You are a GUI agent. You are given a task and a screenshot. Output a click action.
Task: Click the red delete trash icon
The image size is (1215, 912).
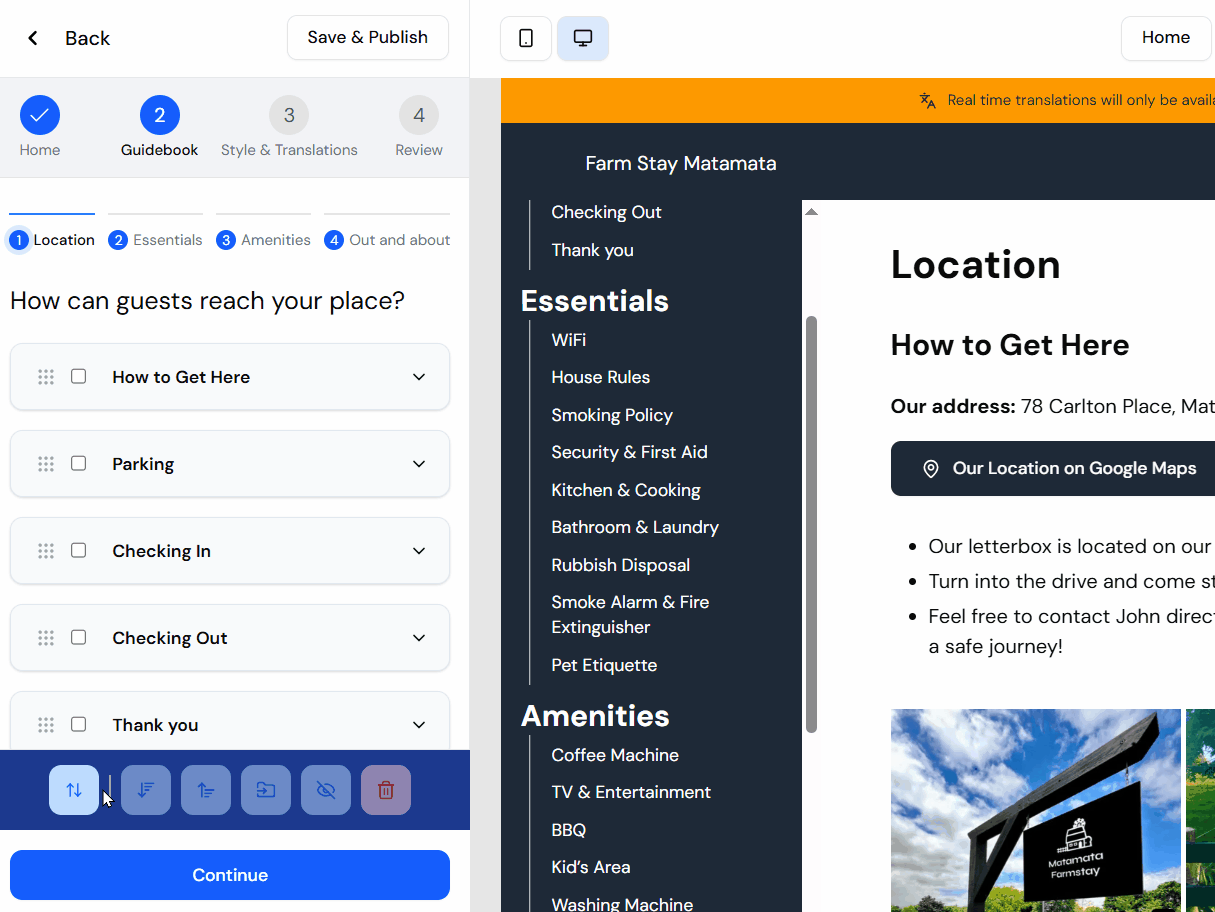(x=386, y=789)
